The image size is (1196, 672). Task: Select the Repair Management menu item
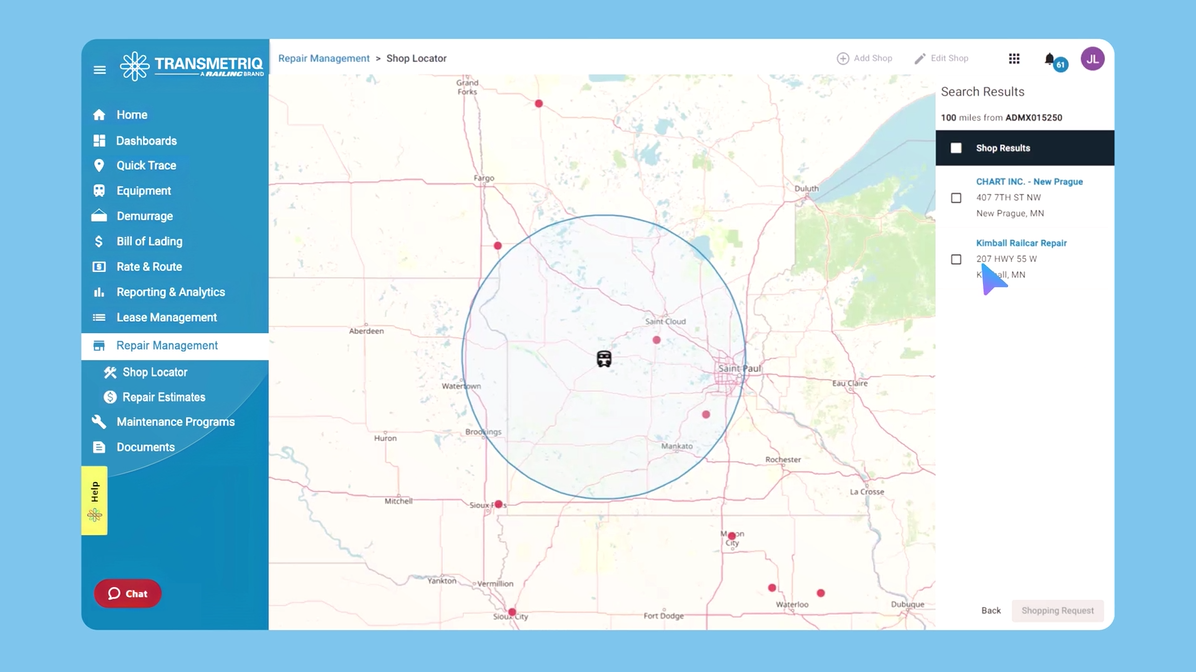175,346
